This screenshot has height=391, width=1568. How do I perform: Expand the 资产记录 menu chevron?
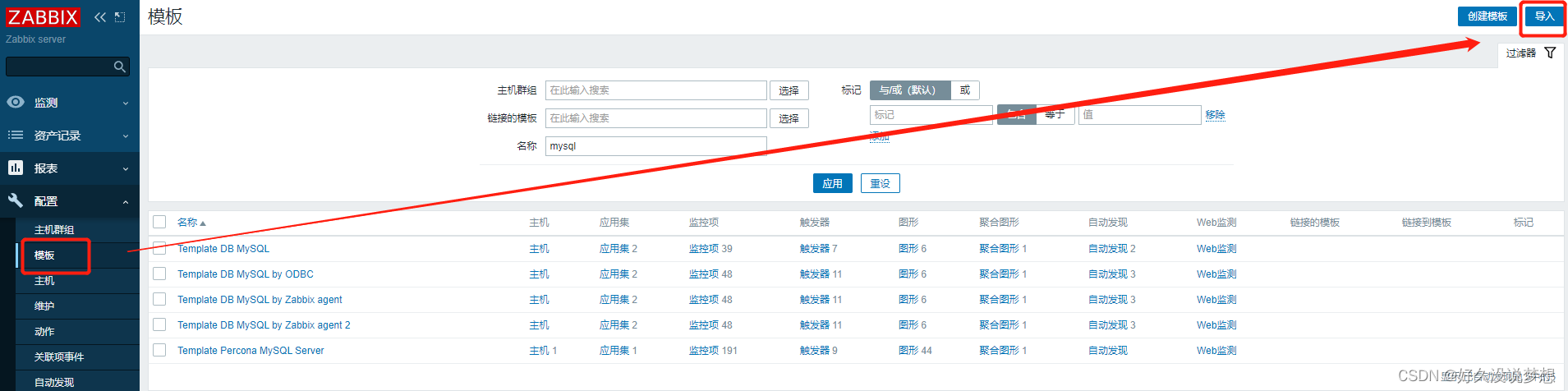coord(126,136)
